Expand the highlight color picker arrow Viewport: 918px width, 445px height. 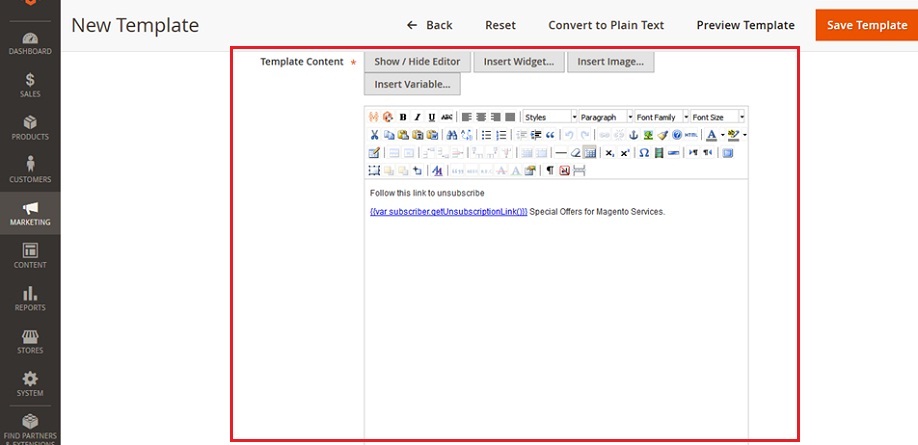(x=745, y=135)
